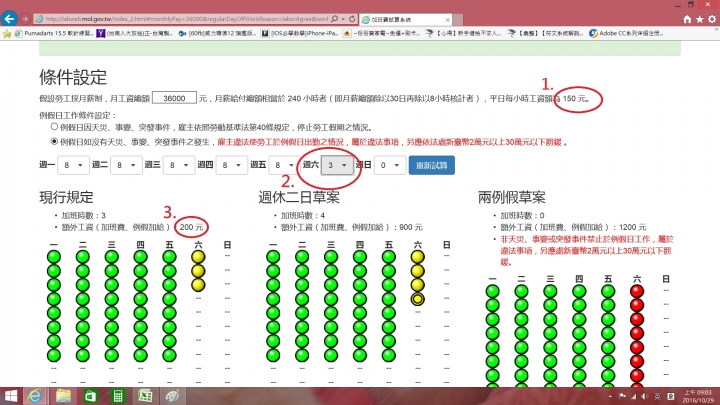720x405 pixels.
Task: Open the Adobe CC bookmark
Action: coord(626,33)
